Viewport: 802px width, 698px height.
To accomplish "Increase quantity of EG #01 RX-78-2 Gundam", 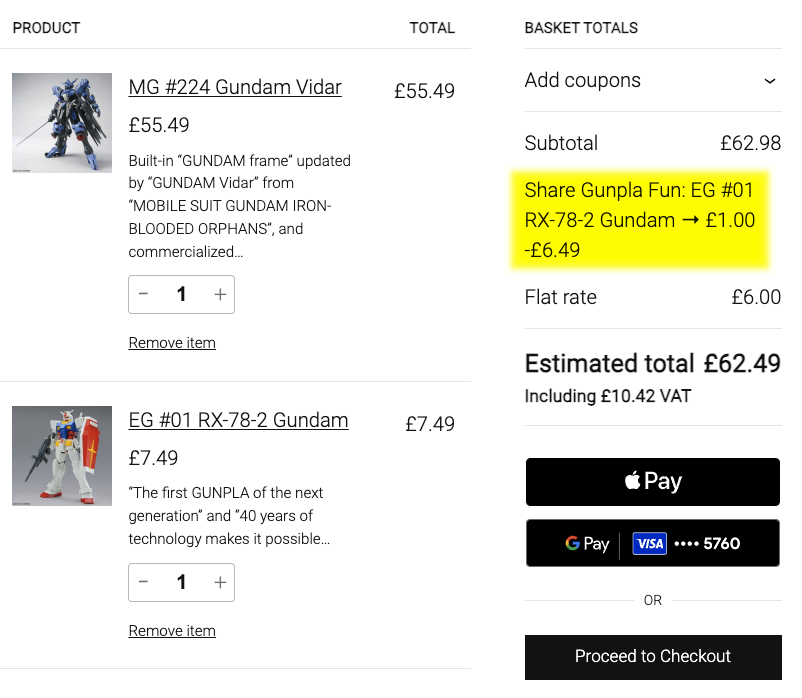I will tap(220, 582).
